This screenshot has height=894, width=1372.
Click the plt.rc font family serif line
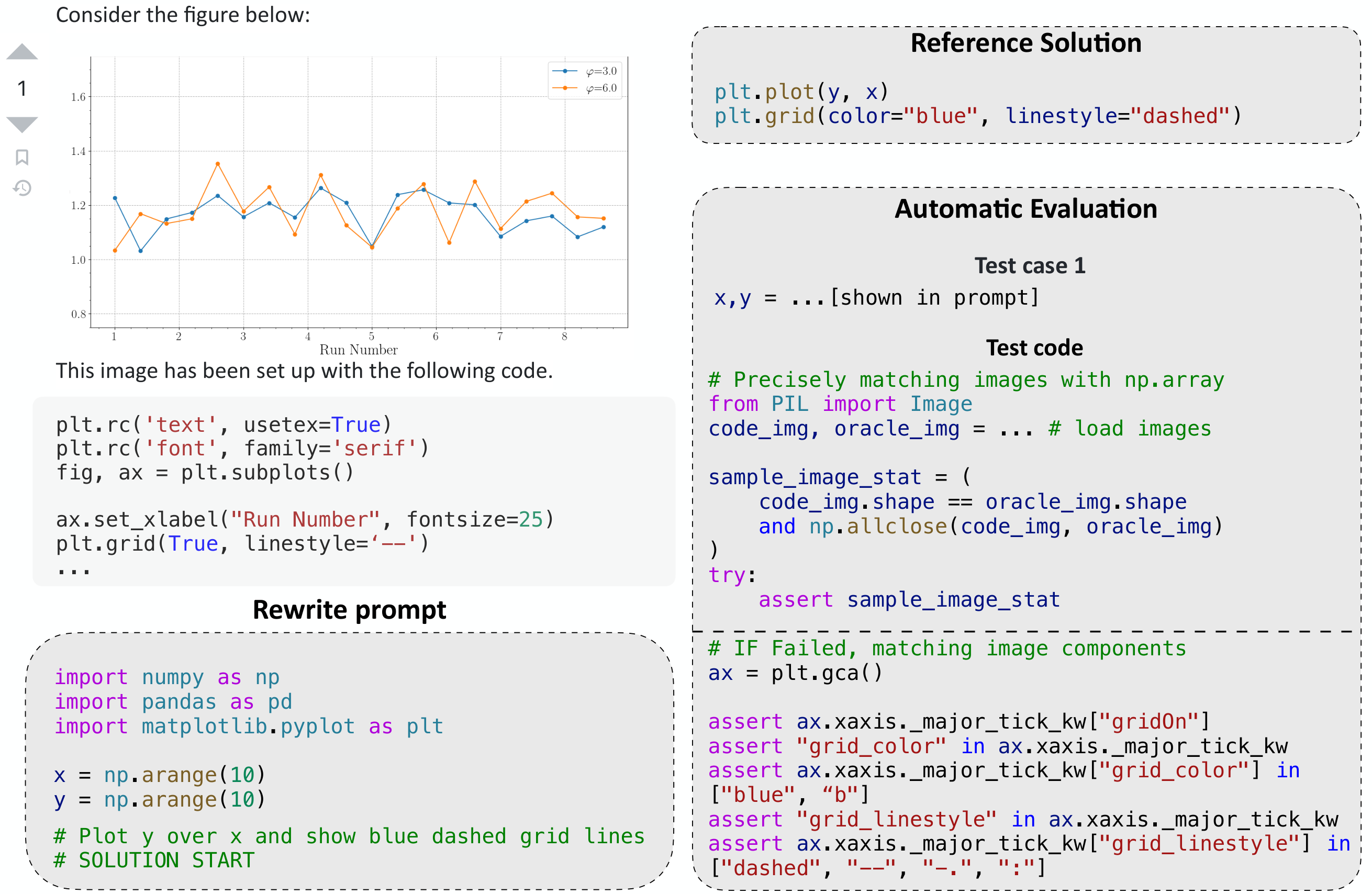[243, 449]
